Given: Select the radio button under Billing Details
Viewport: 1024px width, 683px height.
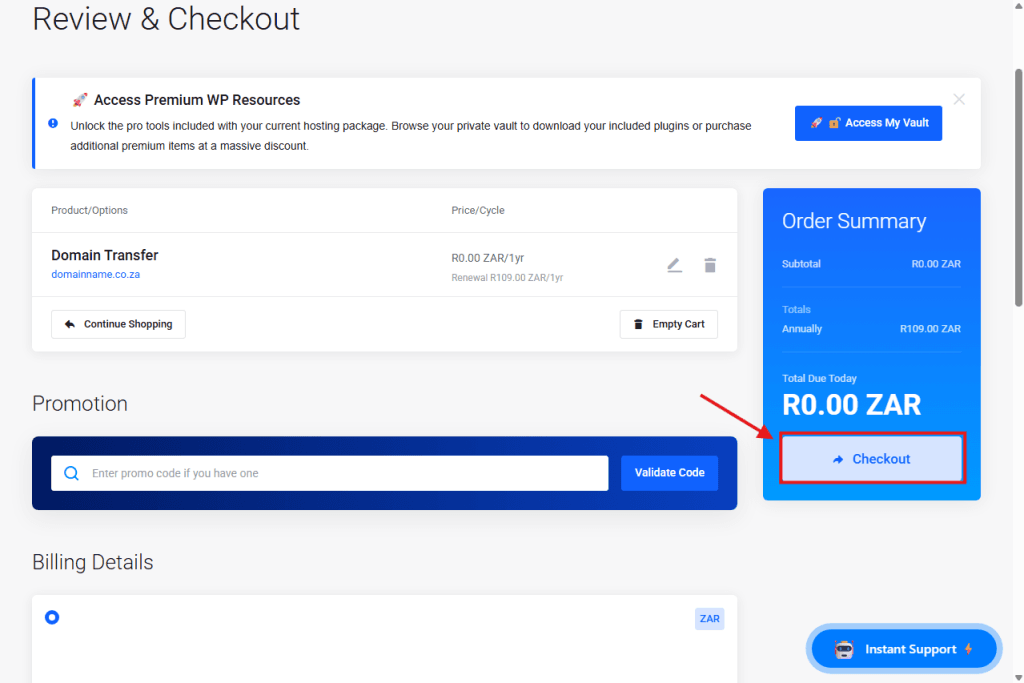Looking at the screenshot, I should [x=52, y=617].
